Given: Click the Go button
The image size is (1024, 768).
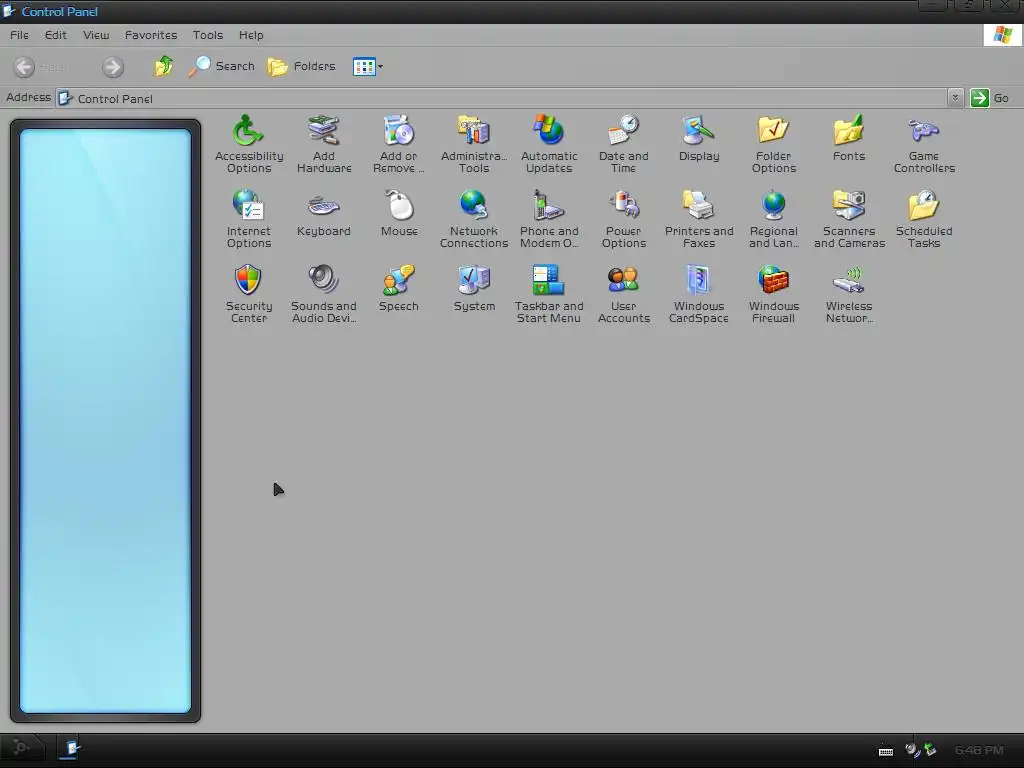Looking at the screenshot, I should pos(990,98).
